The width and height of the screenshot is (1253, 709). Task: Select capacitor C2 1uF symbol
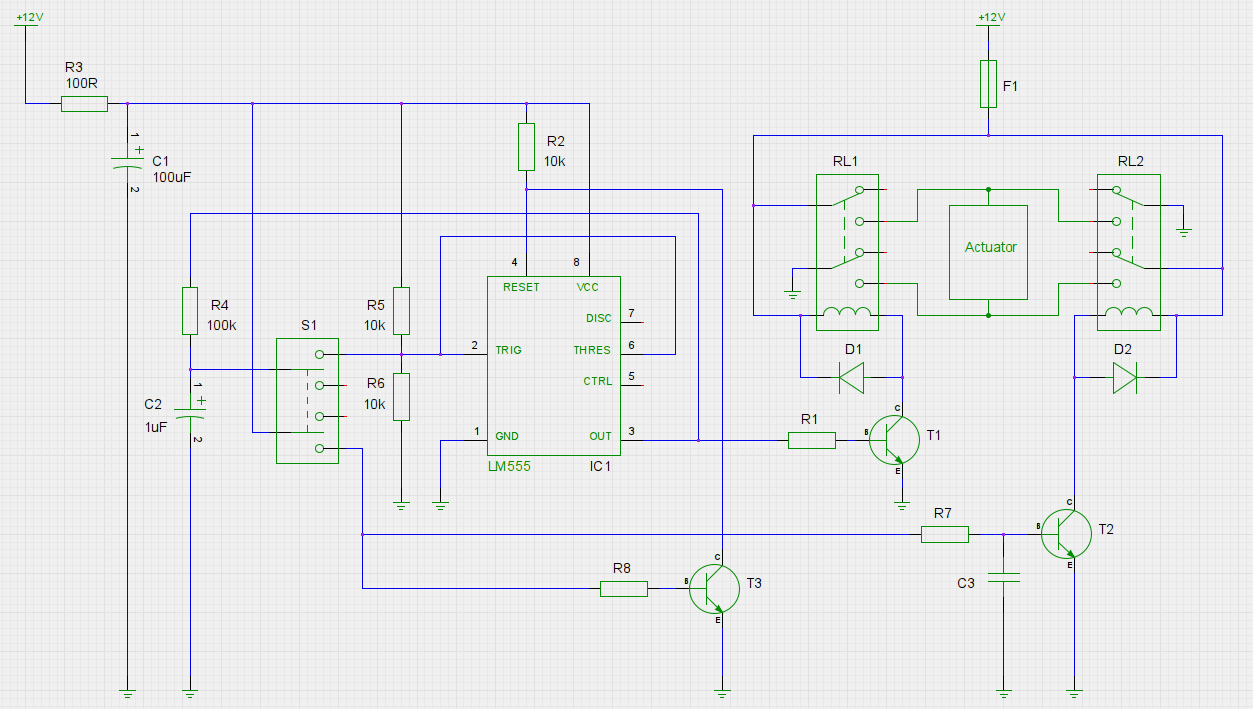(190, 412)
